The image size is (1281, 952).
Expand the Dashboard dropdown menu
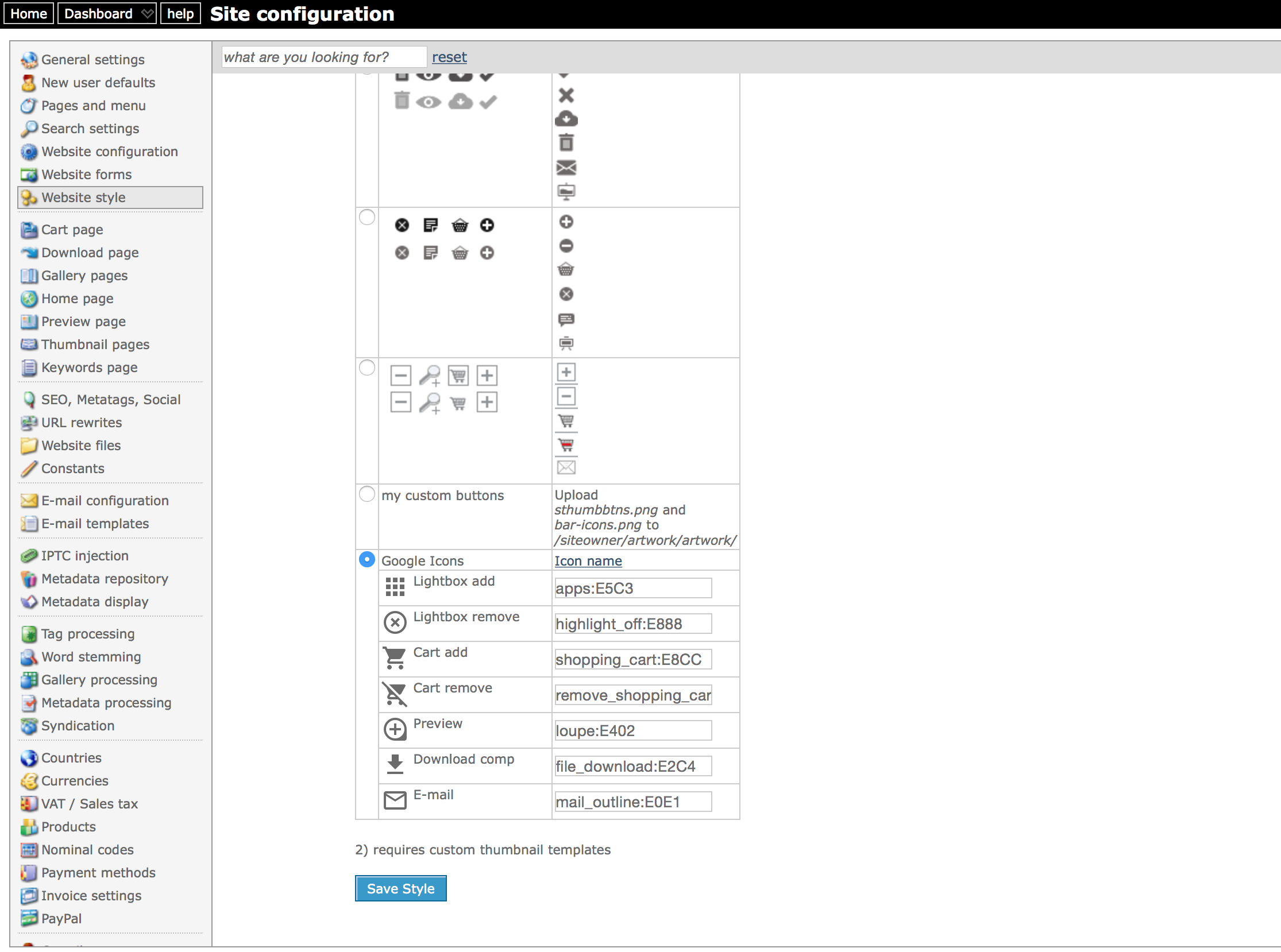(x=107, y=13)
